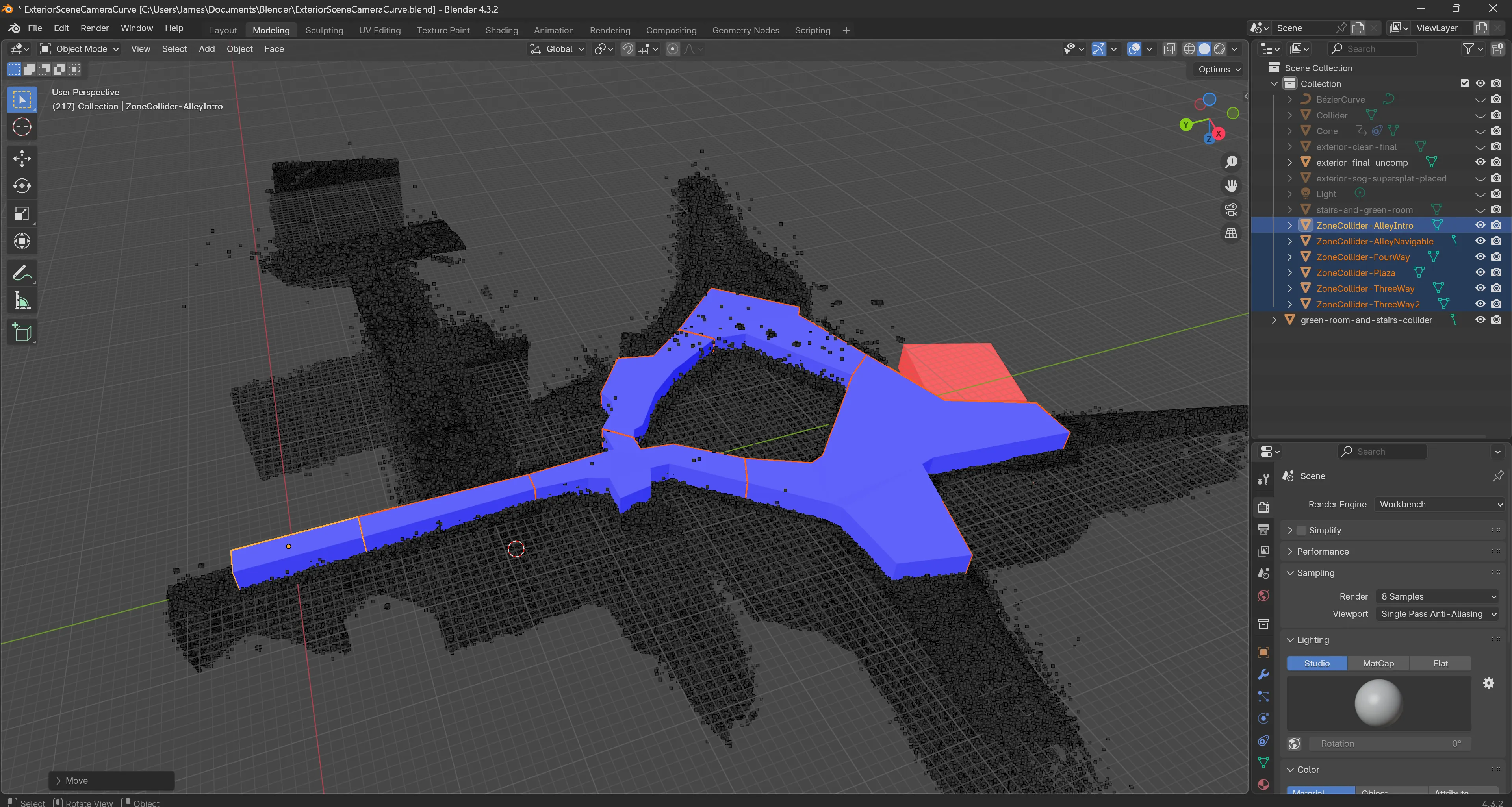The width and height of the screenshot is (1512, 807).
Task: Toggle camera view in viewport
Action: pyautogui.click(x=1232, y=209)
